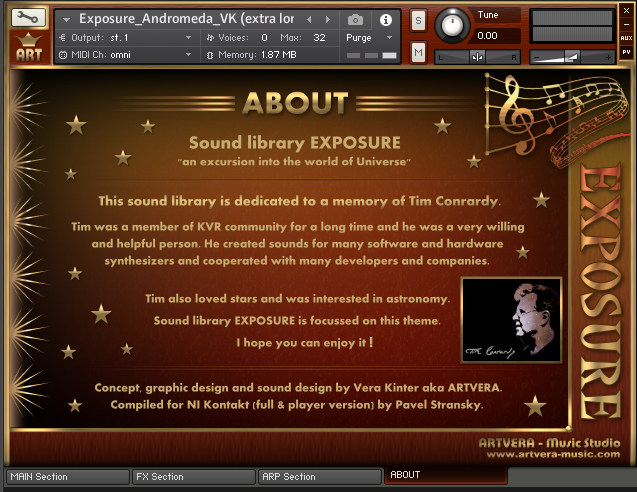
Task: Click the purge status indicator bars
Action: pos(372,55)
